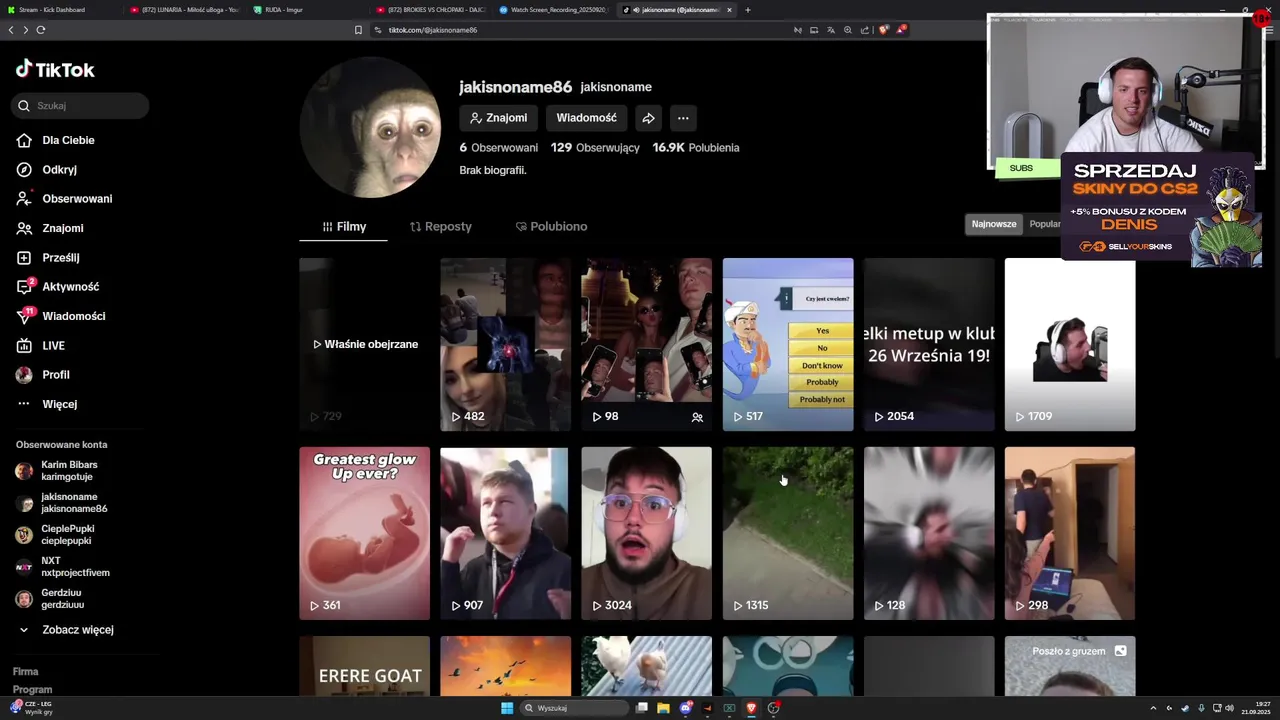The height and width of the screenshot is (720, 1280).
Task: Click the Znajomi friends button on profile
Action: 498,118
